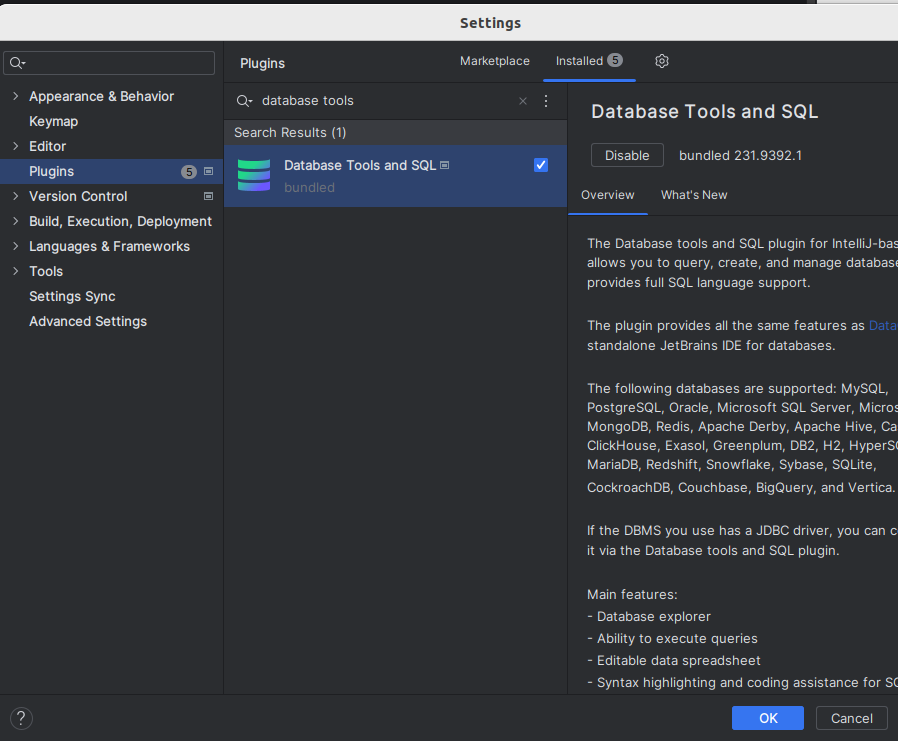Click the Plugins count badge in sidebar
The image size is (898, 741).
(189, 172)
